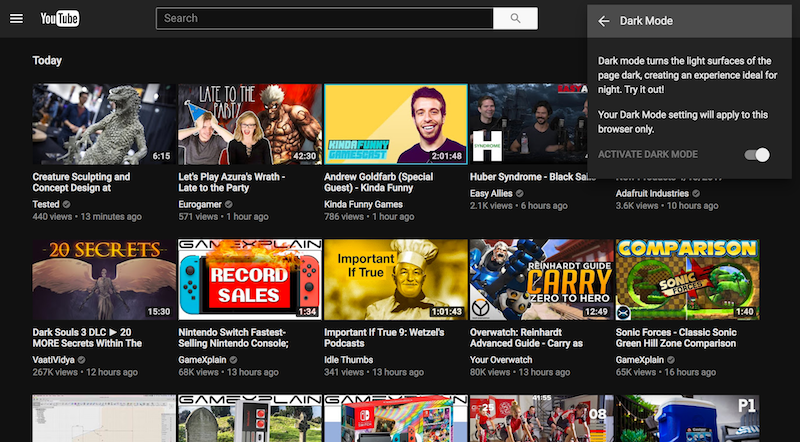Screen dimensions: 800x442
Task: Click verified badge beside Adafruit Industries
Action: [x=696, y=193]
